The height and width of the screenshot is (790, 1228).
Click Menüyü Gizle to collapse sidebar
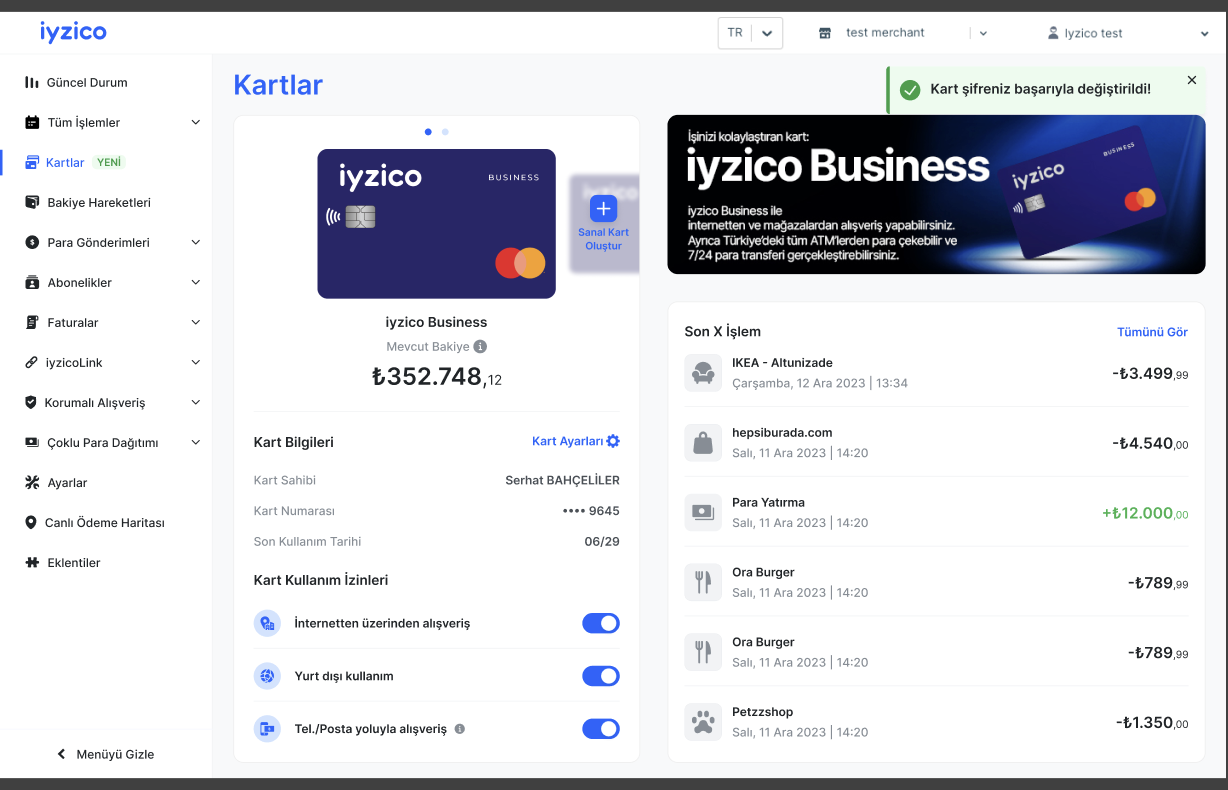(x=106, y=754)
